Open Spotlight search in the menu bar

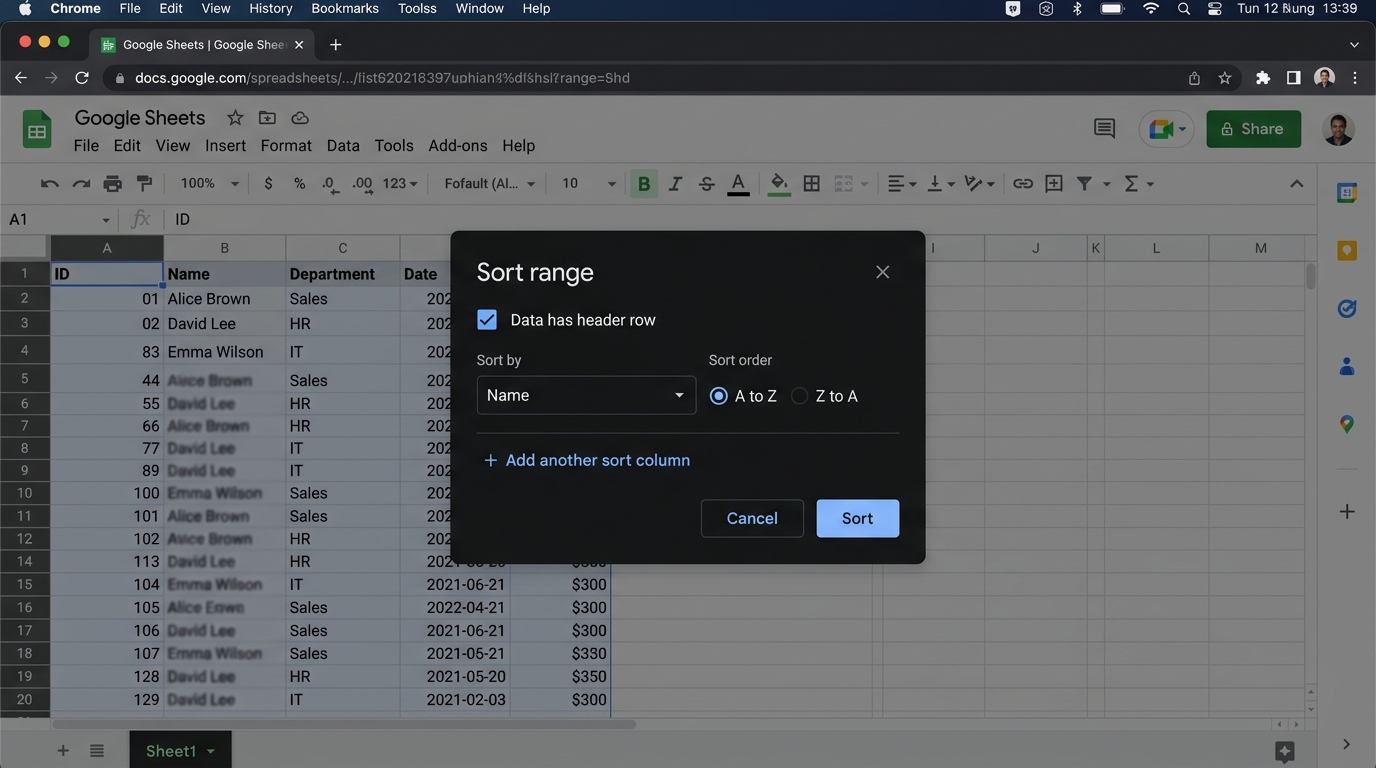1183,9
